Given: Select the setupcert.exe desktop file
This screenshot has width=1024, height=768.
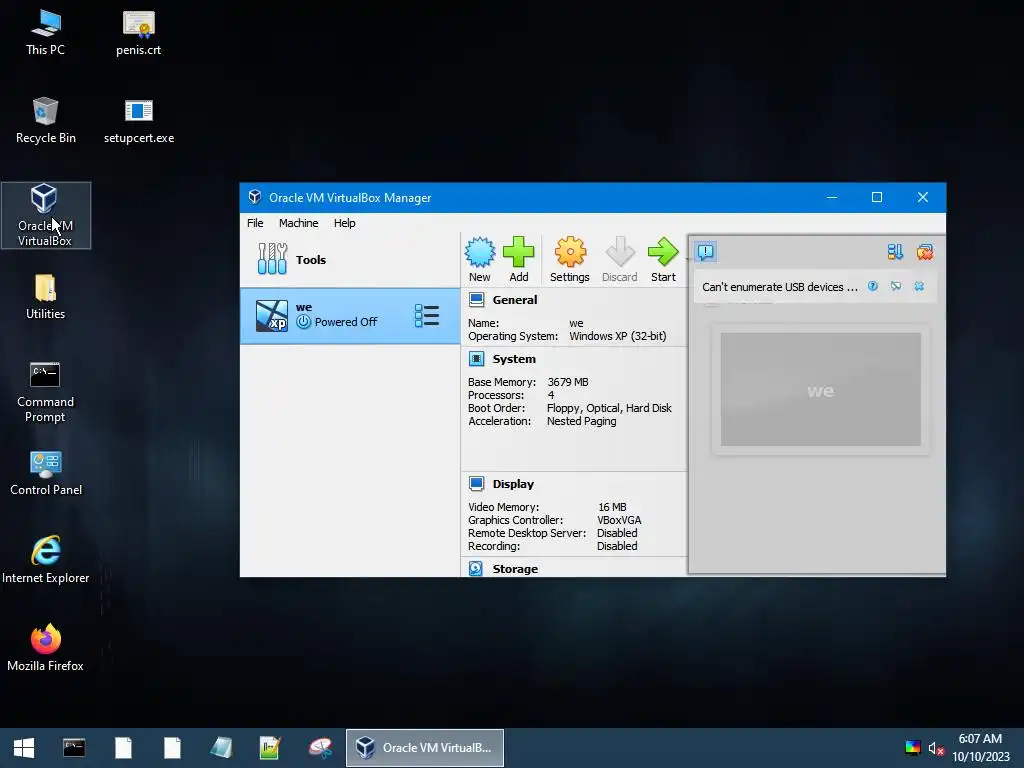Looking at the screenshot, I should click(138, 121).
